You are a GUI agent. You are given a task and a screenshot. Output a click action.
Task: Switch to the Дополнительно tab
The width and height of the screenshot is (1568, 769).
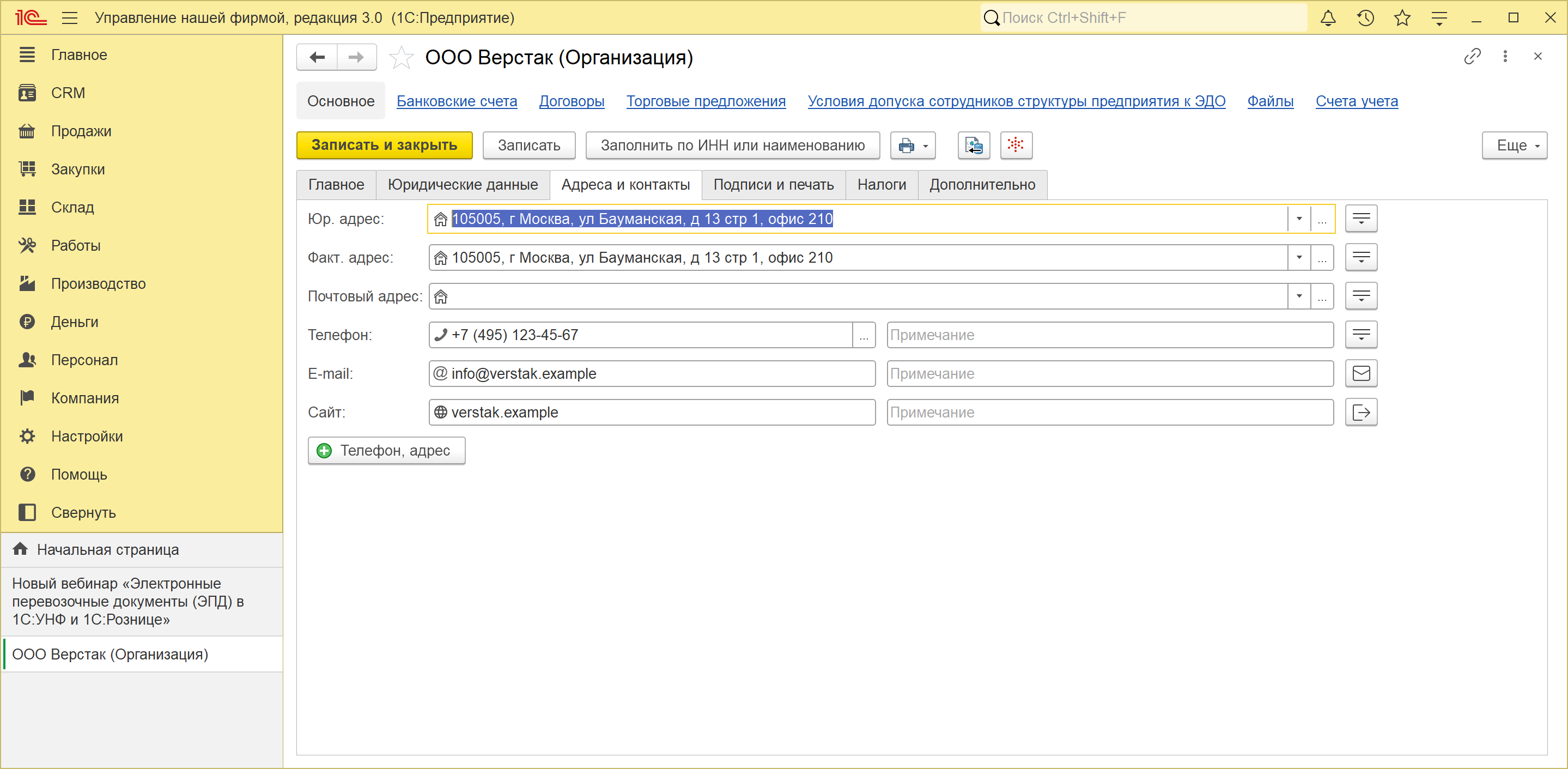[x=982, y=185]
